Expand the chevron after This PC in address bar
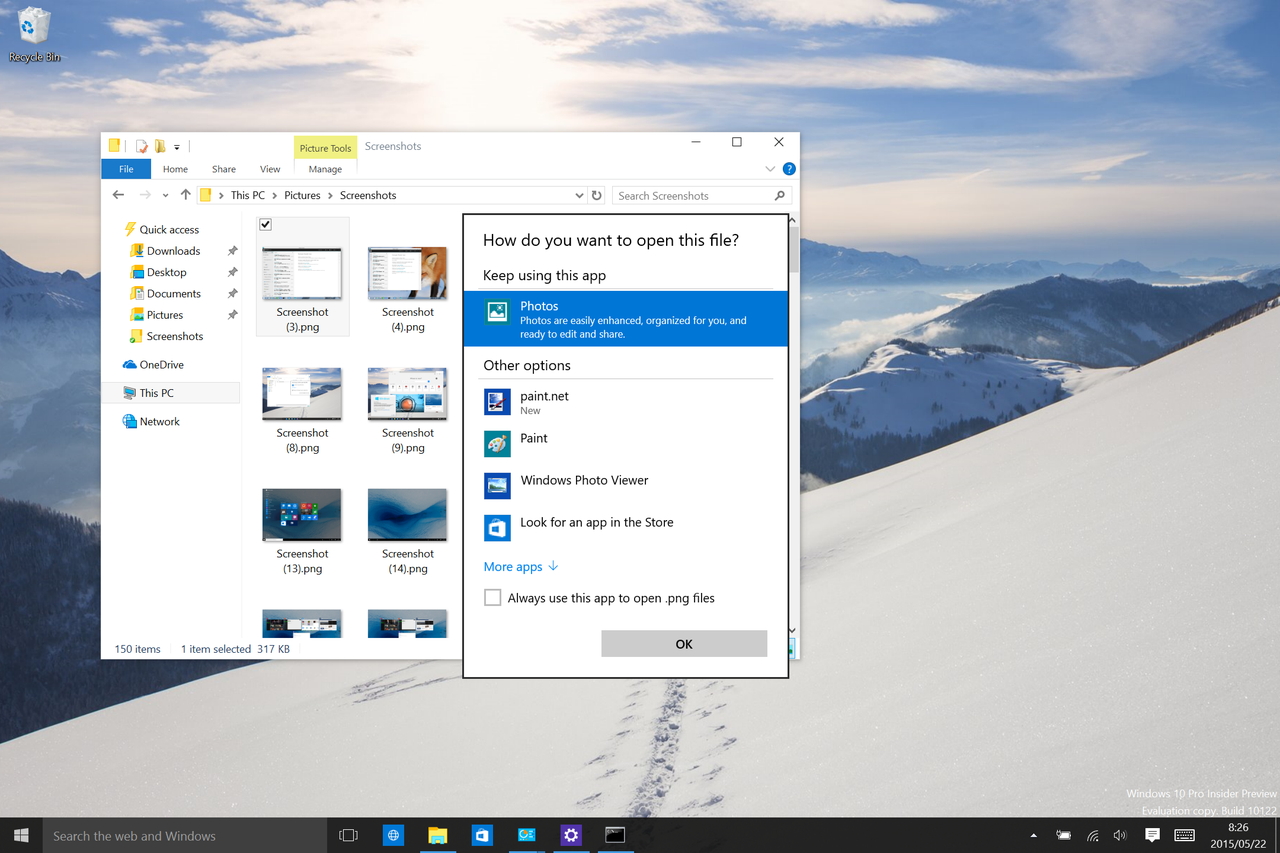This screenshot has height=853, width=1280. tap(275, 195)
